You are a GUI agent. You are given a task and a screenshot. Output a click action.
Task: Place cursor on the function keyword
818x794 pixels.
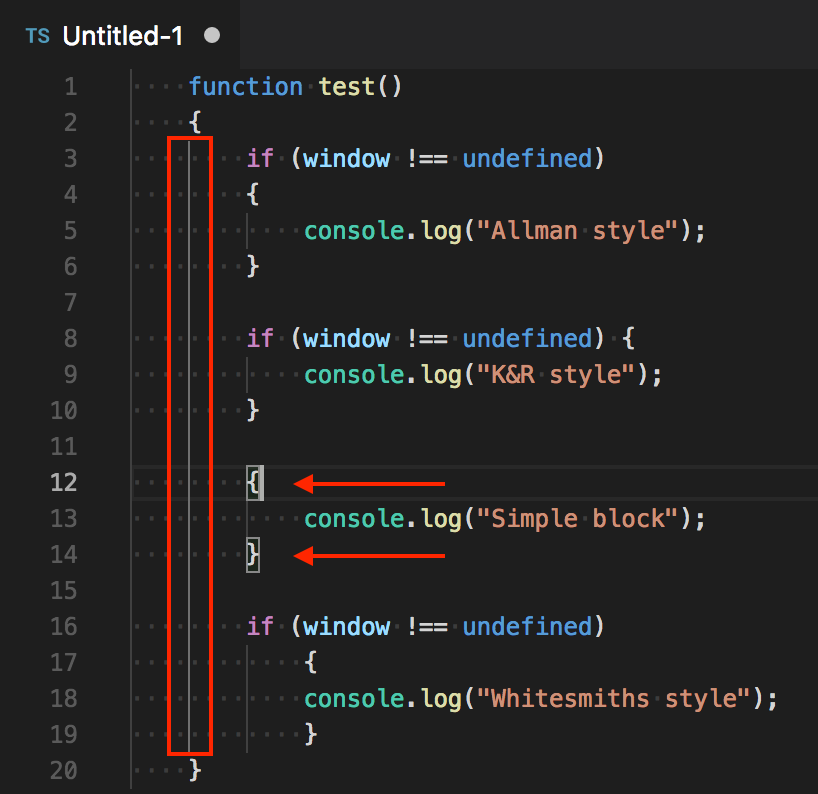[x=245, y=86]
